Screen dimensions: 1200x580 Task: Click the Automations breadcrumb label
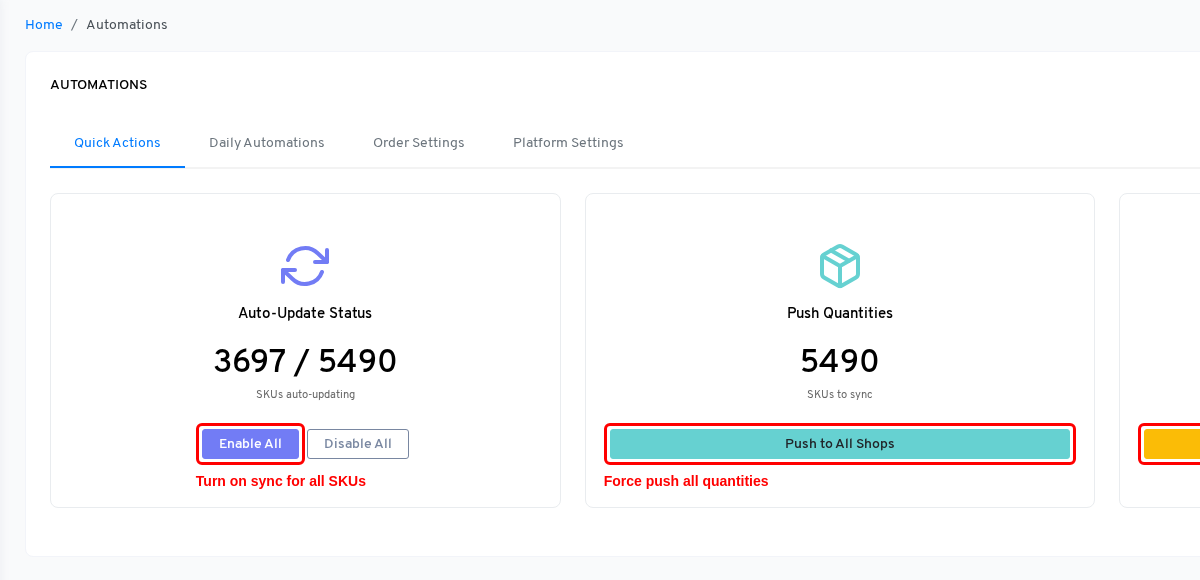click(127, 24)
